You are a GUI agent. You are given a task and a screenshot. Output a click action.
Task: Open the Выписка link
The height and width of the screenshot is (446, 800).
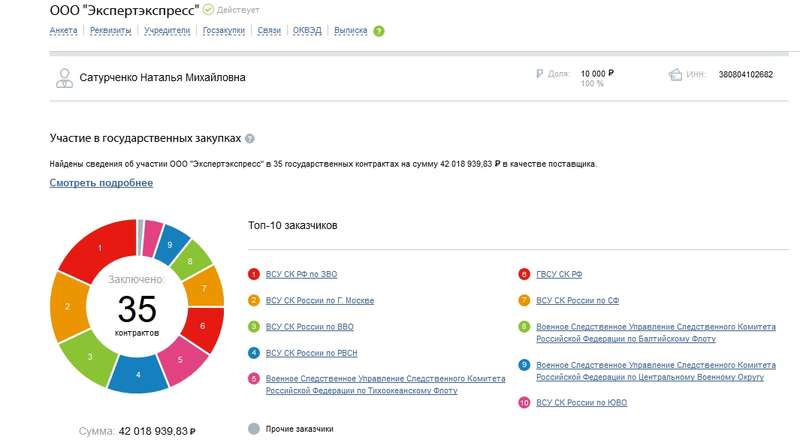click(351, 31)
